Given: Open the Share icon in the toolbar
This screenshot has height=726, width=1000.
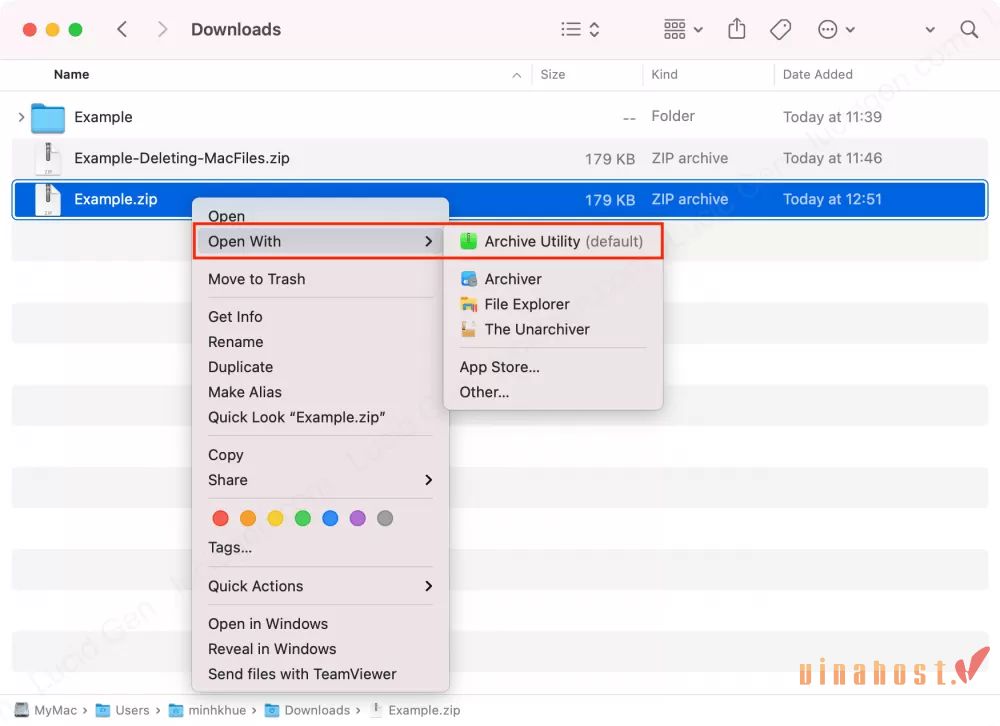Looking at the screenshot, I should coord(737,29).
